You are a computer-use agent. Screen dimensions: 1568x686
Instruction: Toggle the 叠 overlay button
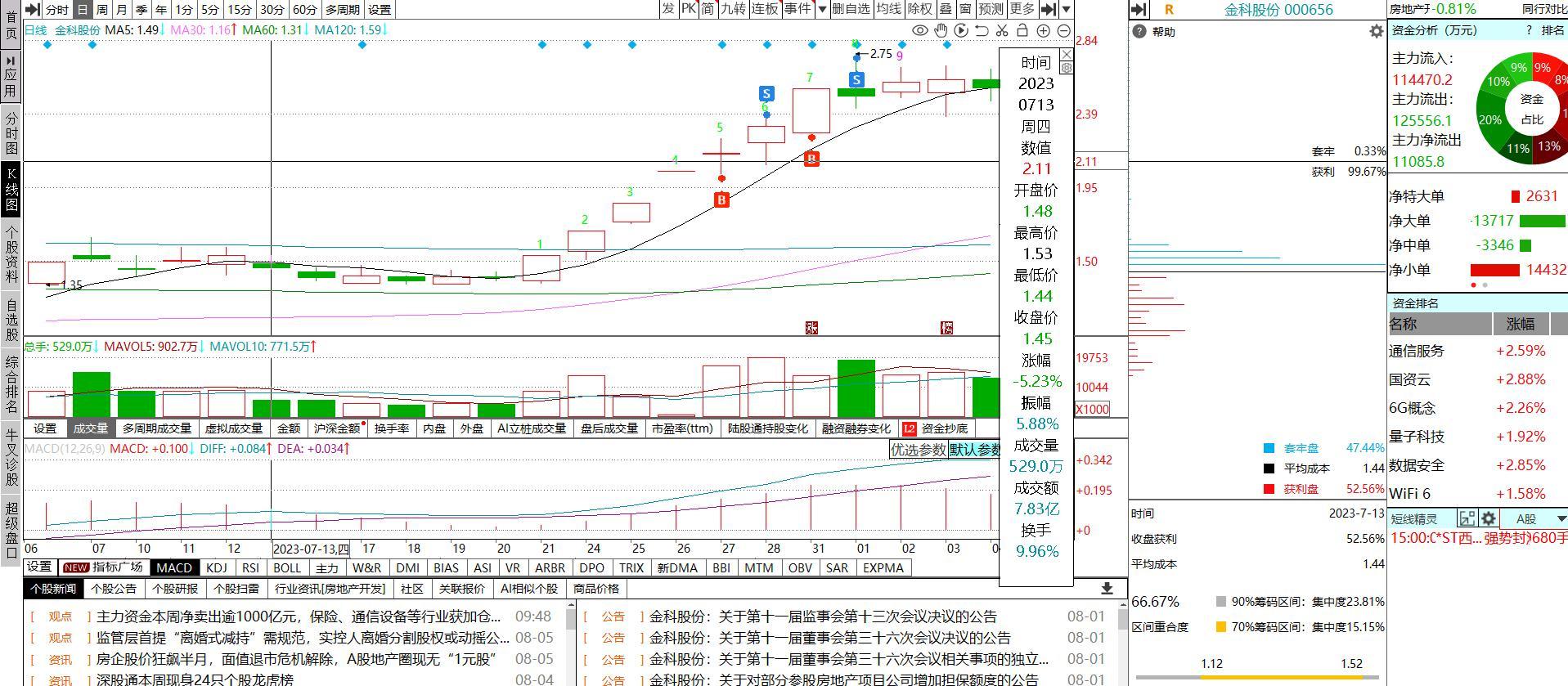tap(946, 9)
